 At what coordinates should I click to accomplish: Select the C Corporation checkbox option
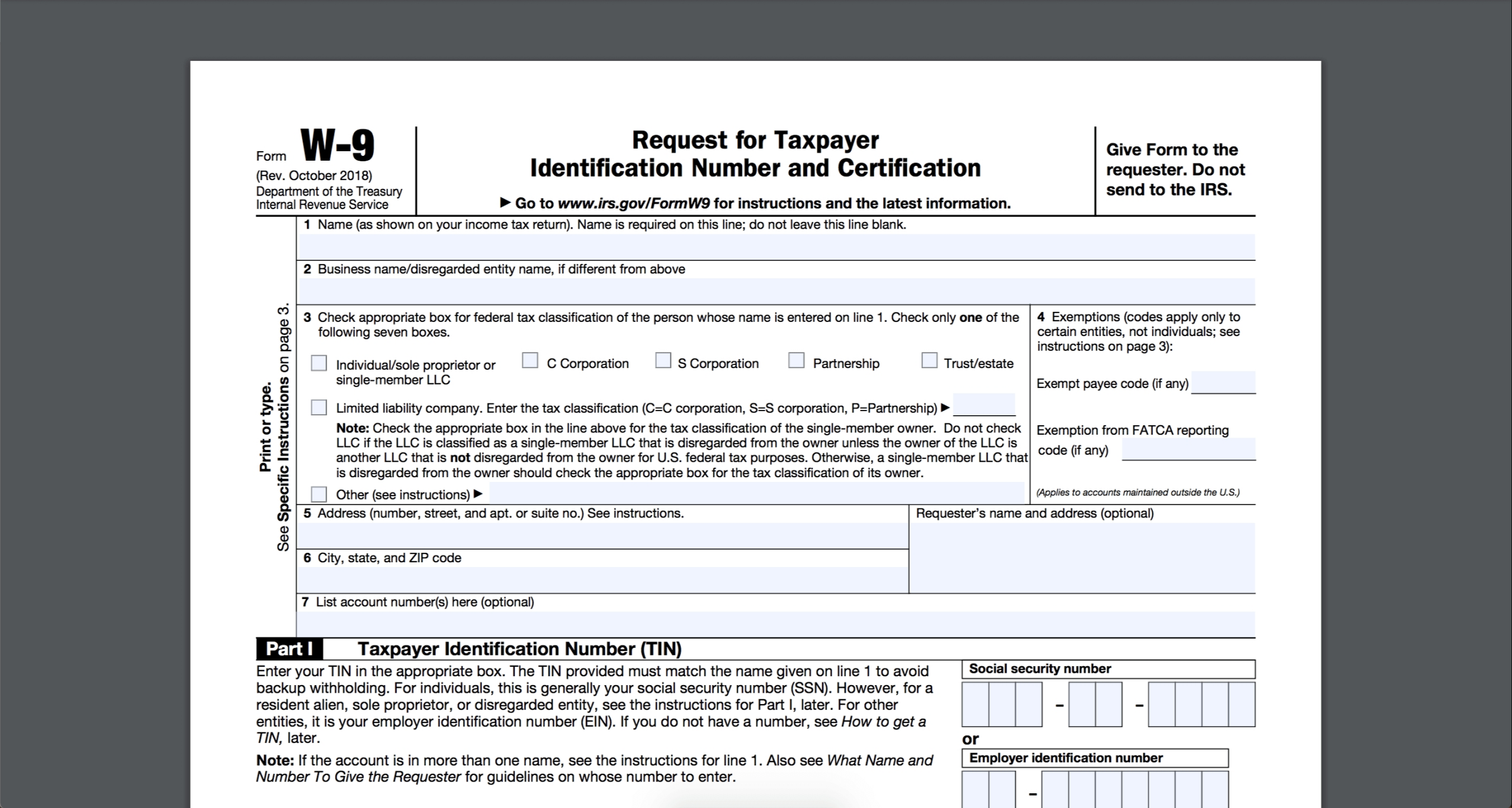click(x=531, y=362)
